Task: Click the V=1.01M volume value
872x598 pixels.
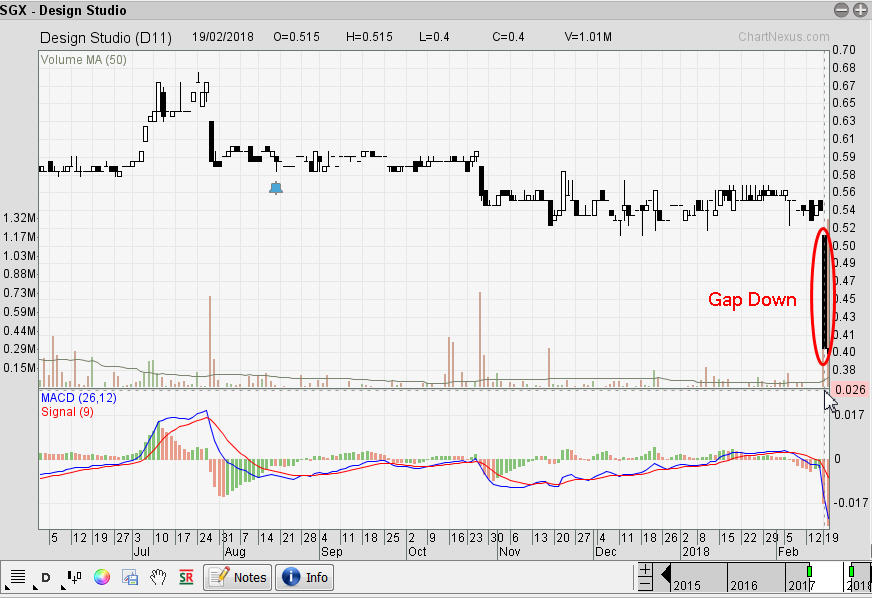Action: pyautogui.click(x=588, y=37)
